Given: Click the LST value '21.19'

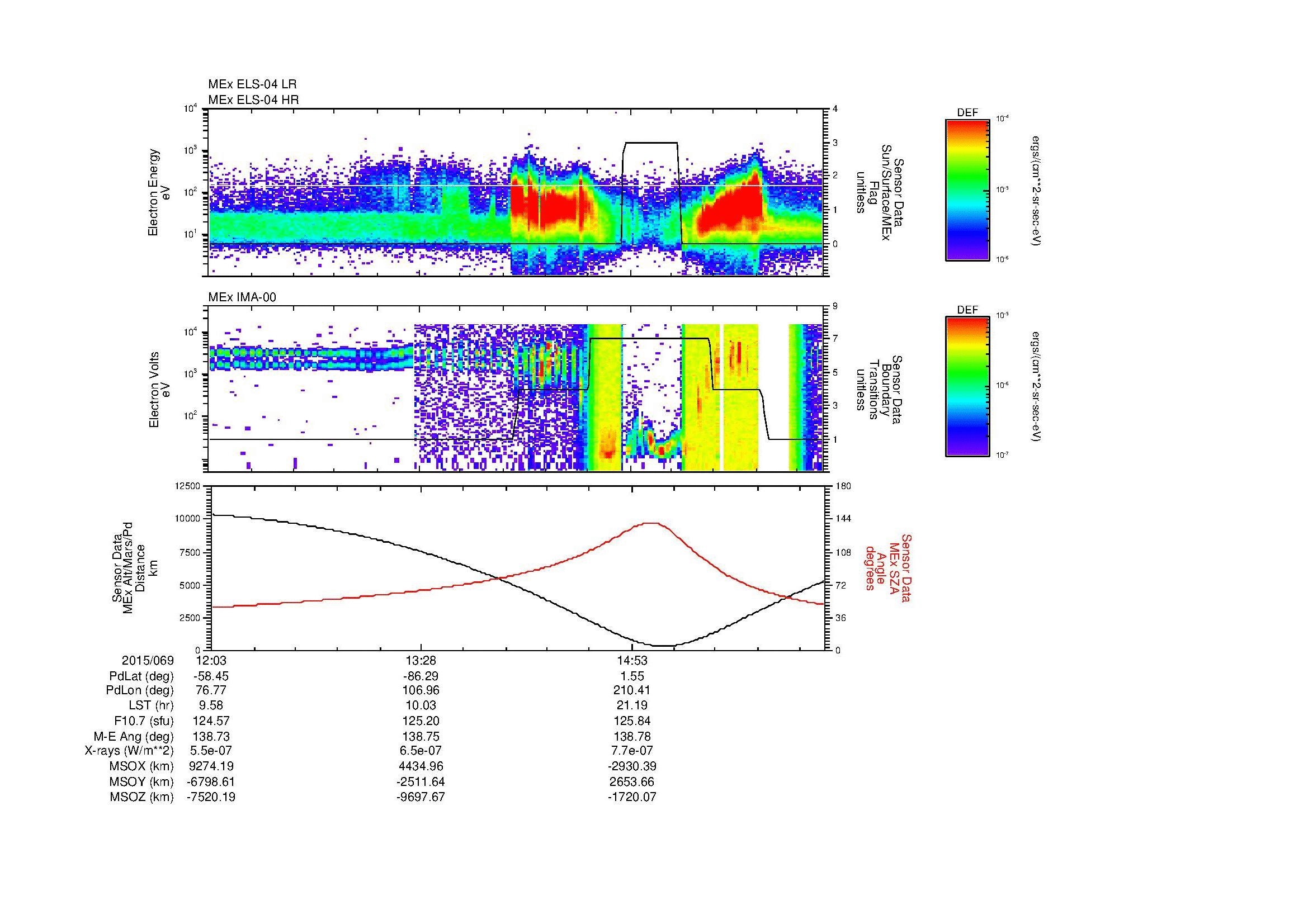Looking at the screenshot, I should pyautogui.click(x=632, y=706).
